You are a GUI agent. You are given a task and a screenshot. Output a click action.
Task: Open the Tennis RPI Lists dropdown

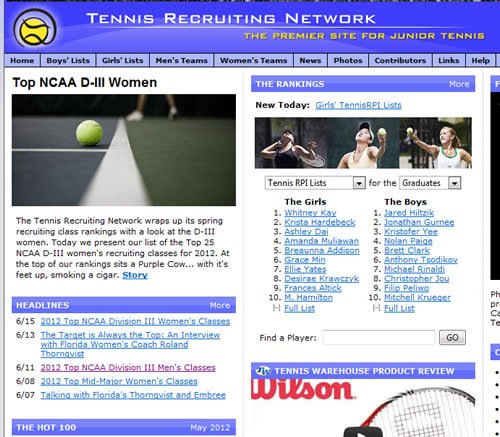315,183
